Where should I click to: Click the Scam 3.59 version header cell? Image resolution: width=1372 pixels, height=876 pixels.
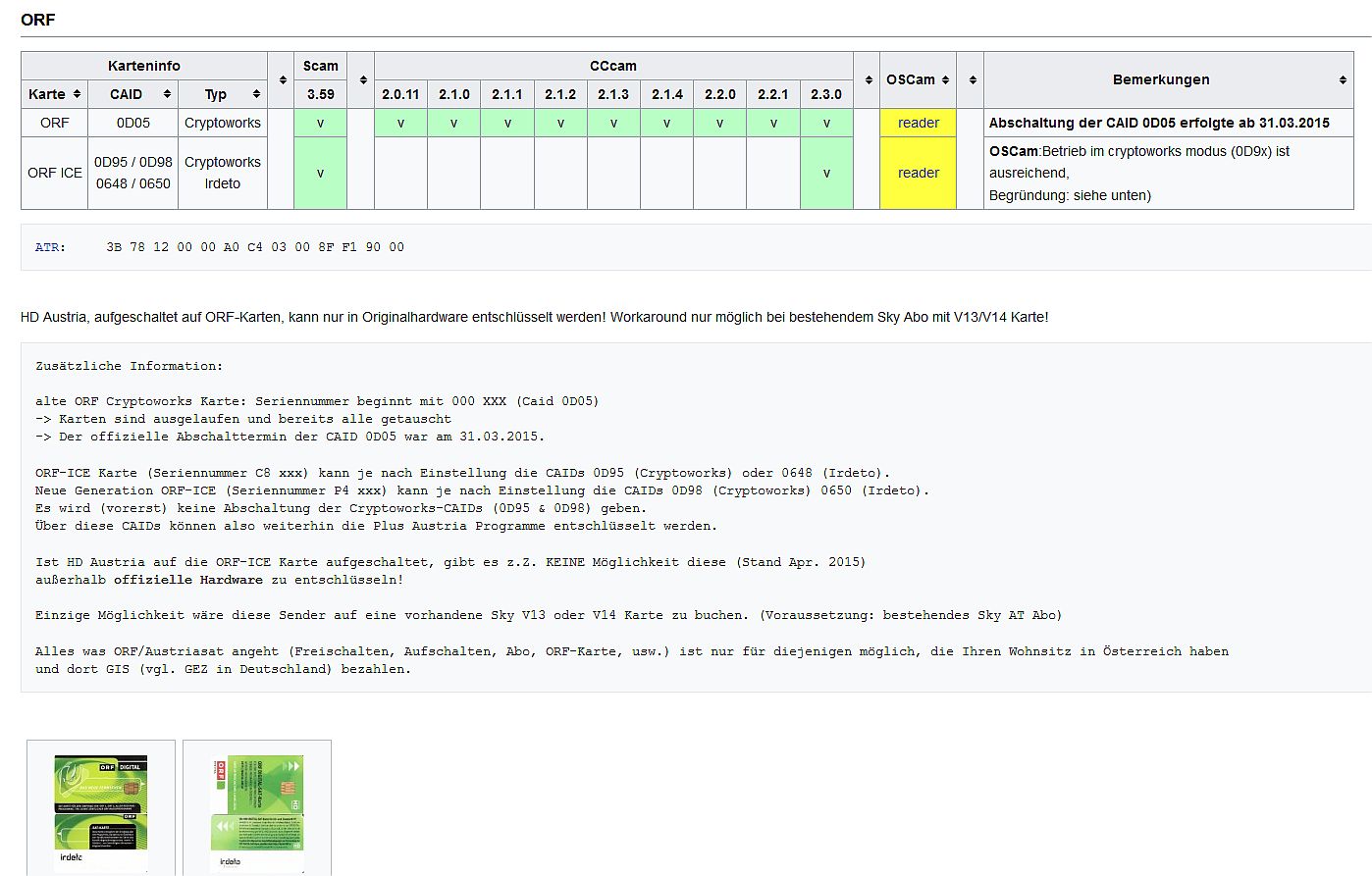coord(320,94)
